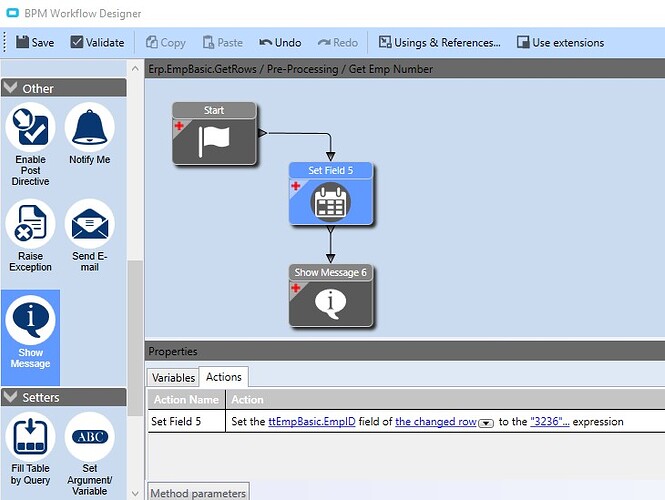665x500 pixels.
Task: Undo the last change
Action: [280, 42]
